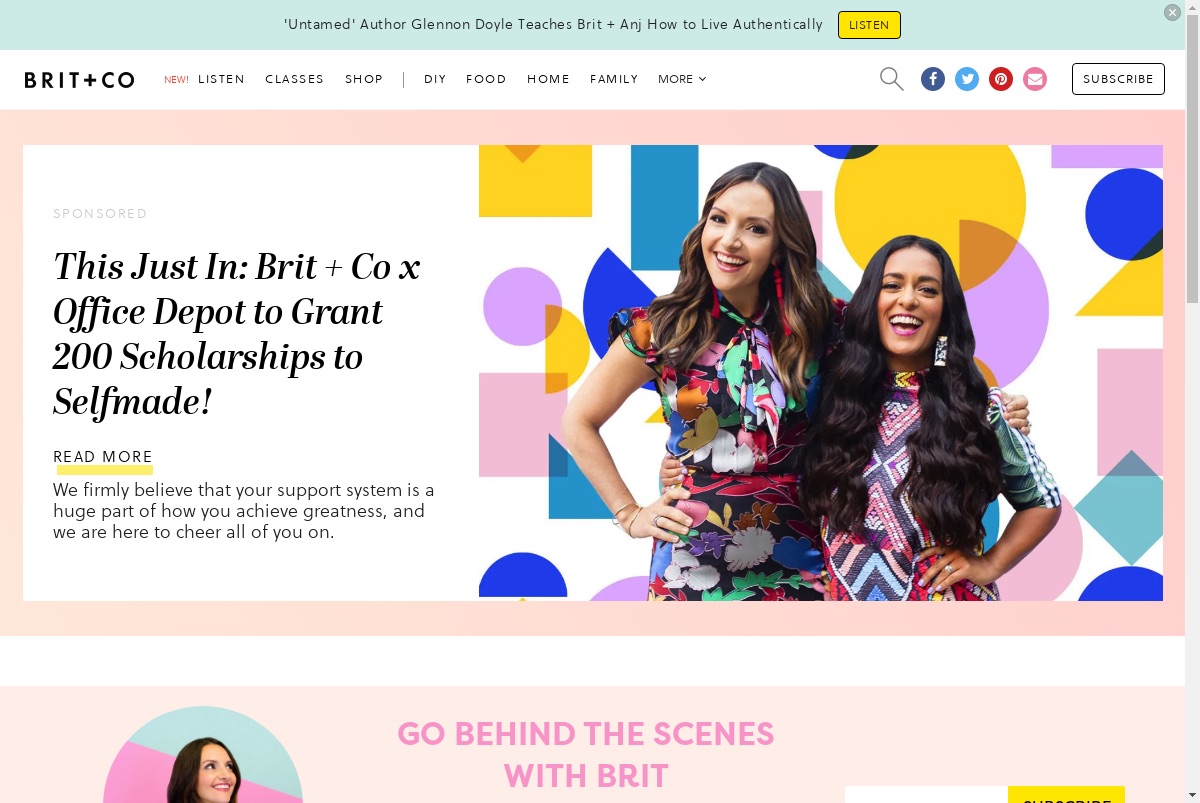This screenshot has height=803, width=1200.
Task: Open the LISTEN menu item
Action: click(x=221, y=79)
